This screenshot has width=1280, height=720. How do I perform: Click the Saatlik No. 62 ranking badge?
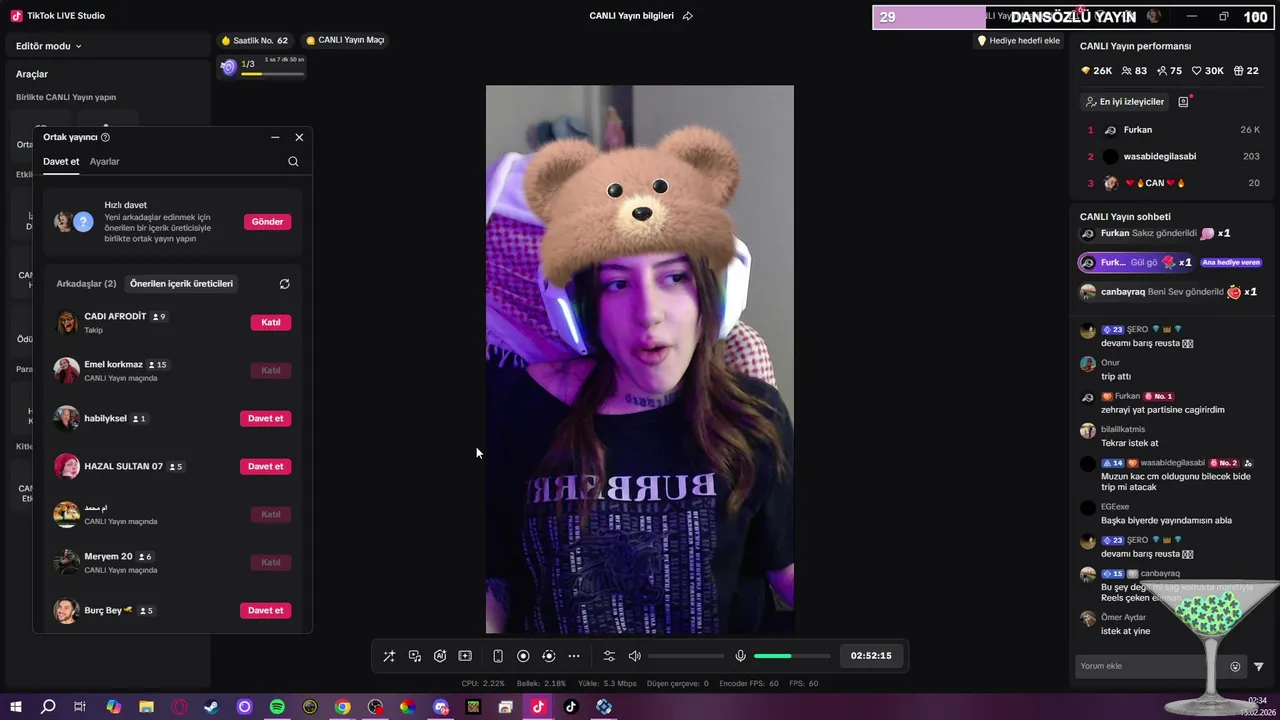255,40
